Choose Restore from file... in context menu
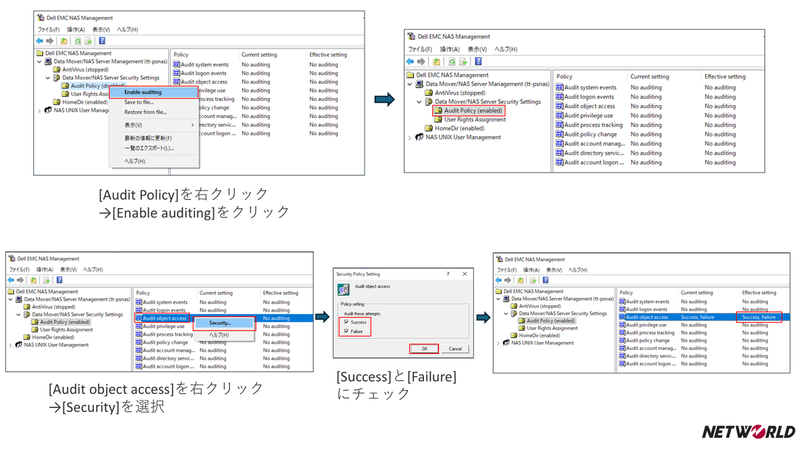The height and width of the screenshot is (450, 800). click(154, 112)
